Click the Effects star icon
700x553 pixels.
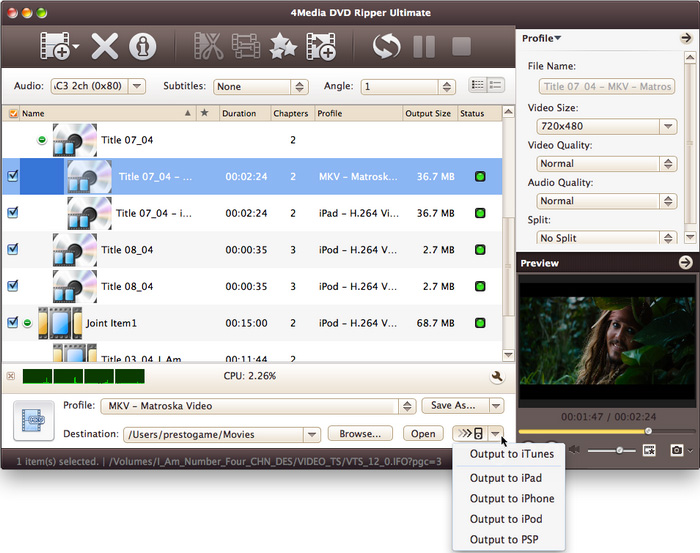click(x=283, y=46)
